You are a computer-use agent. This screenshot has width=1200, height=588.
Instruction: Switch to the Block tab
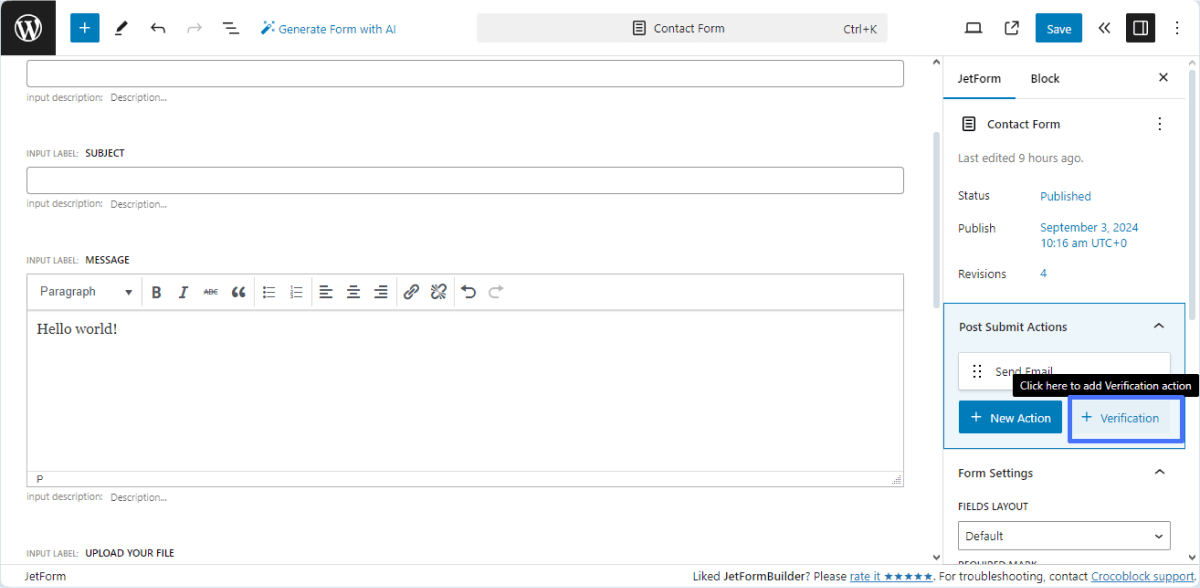(1044, 78)
